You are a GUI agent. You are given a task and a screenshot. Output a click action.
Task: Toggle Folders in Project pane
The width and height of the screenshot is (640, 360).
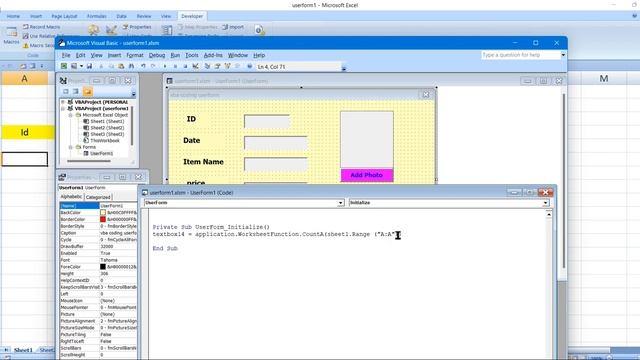tap(87, 92)
